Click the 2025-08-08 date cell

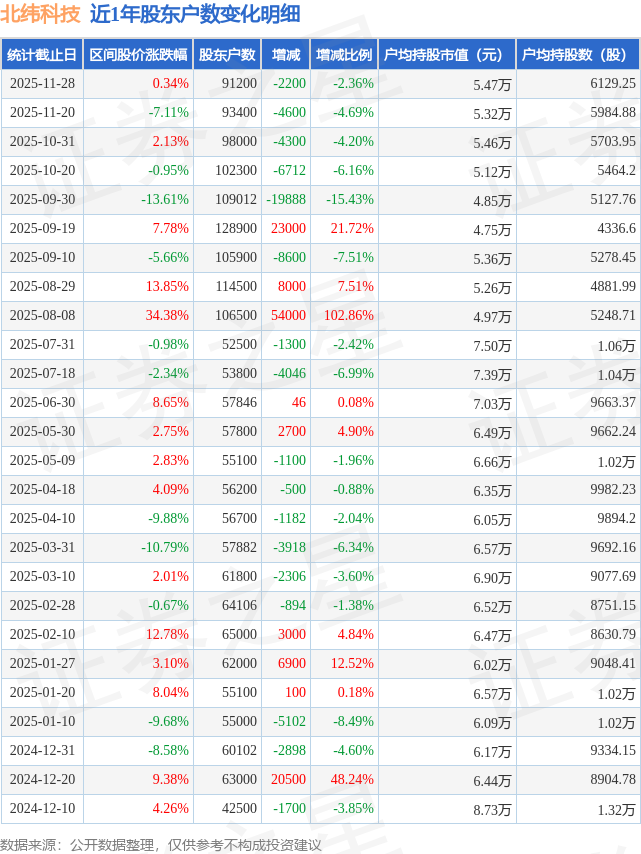pyautogui.click(x=42, y=316)
